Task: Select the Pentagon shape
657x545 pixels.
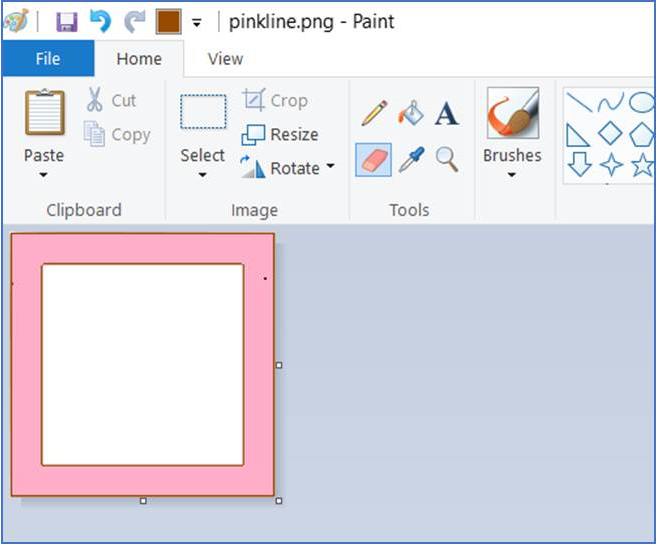Action: 641,134
